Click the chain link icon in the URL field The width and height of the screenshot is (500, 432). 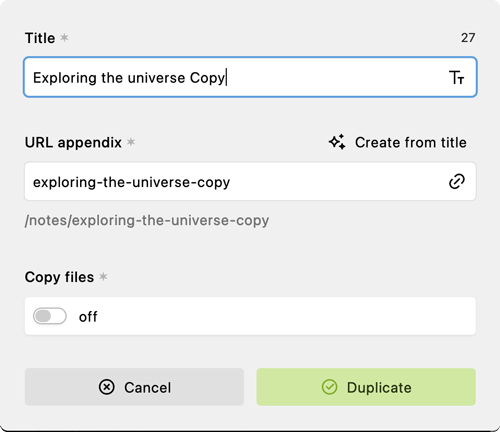click(457, 181)
